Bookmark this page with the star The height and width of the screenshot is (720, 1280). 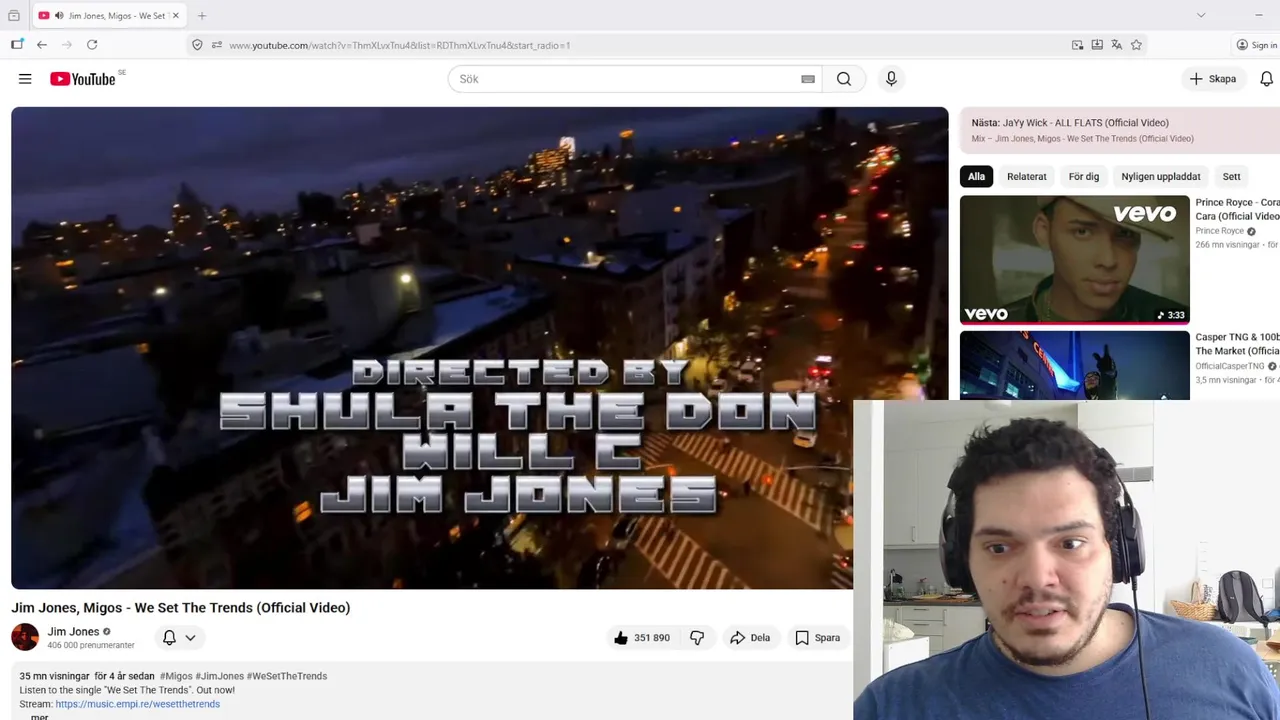point(1136,45)
